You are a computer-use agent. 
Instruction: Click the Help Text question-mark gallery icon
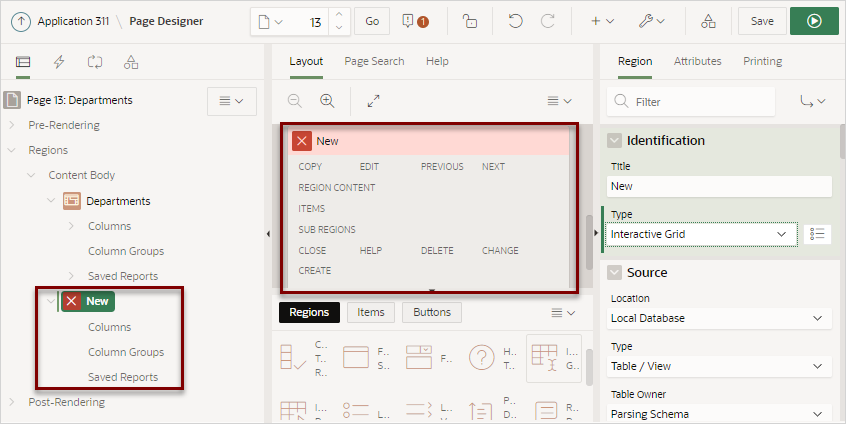coord(482,358)
